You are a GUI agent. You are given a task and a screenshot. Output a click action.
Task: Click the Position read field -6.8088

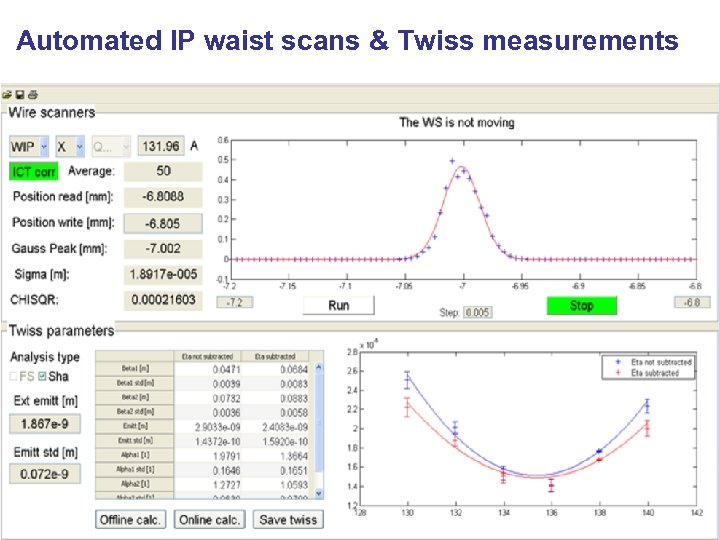point(163,197)
